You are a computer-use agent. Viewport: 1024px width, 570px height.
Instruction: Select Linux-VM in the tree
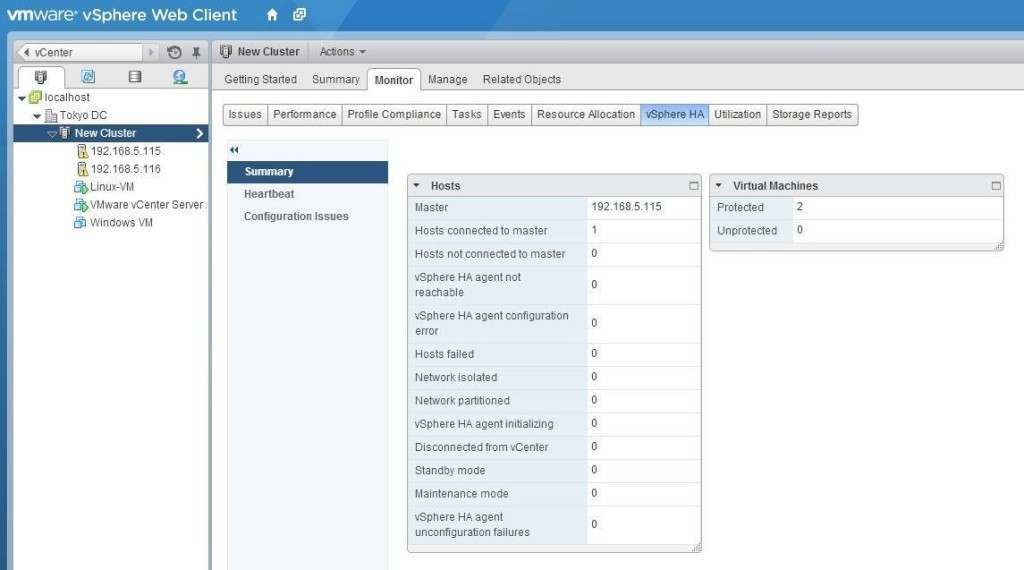tap(112, 187)
